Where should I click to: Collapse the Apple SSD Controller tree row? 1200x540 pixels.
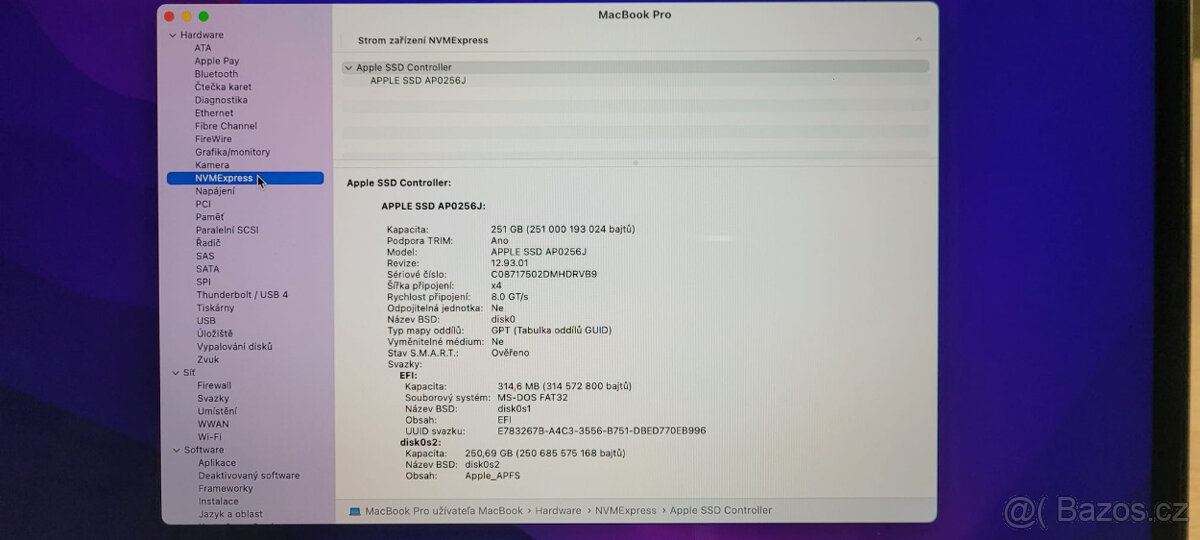click(348, 68)
